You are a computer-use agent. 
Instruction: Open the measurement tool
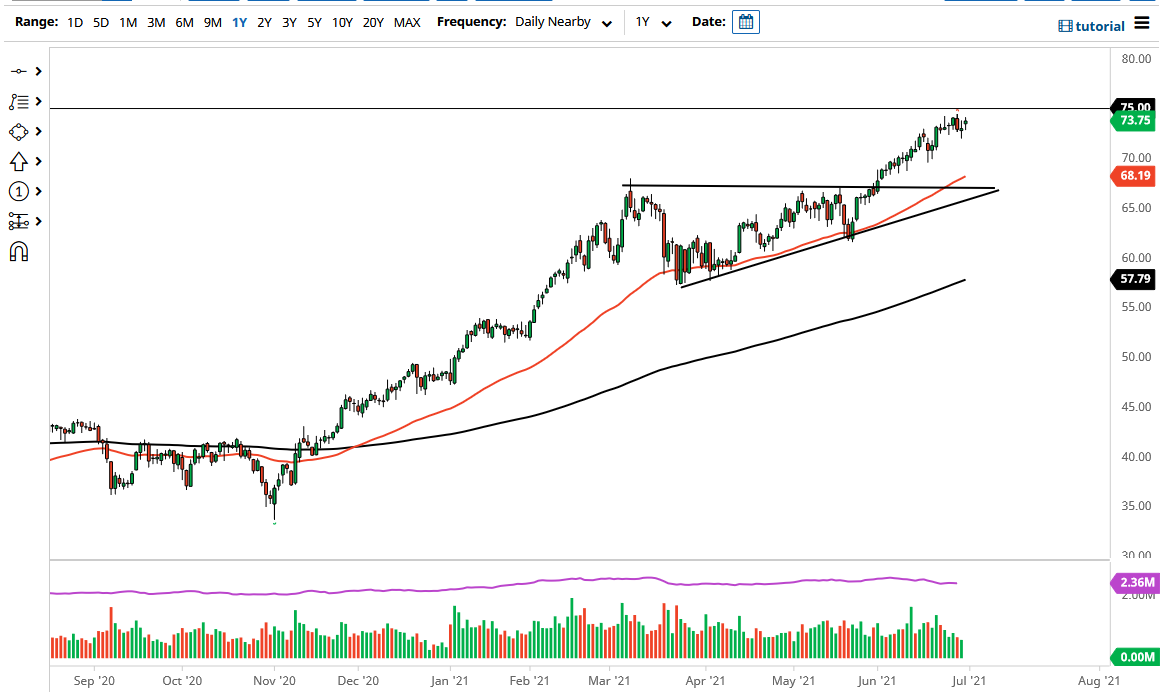pyautogui.click(x=20, y=221)
